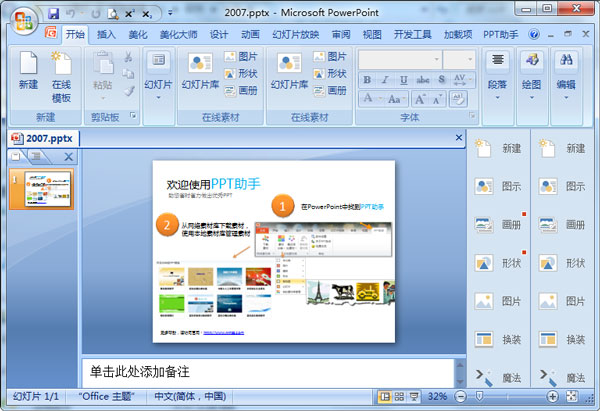The height and width of the screenshot is (411, 600).
Task: Open the font name combo box
Action: 399,59
